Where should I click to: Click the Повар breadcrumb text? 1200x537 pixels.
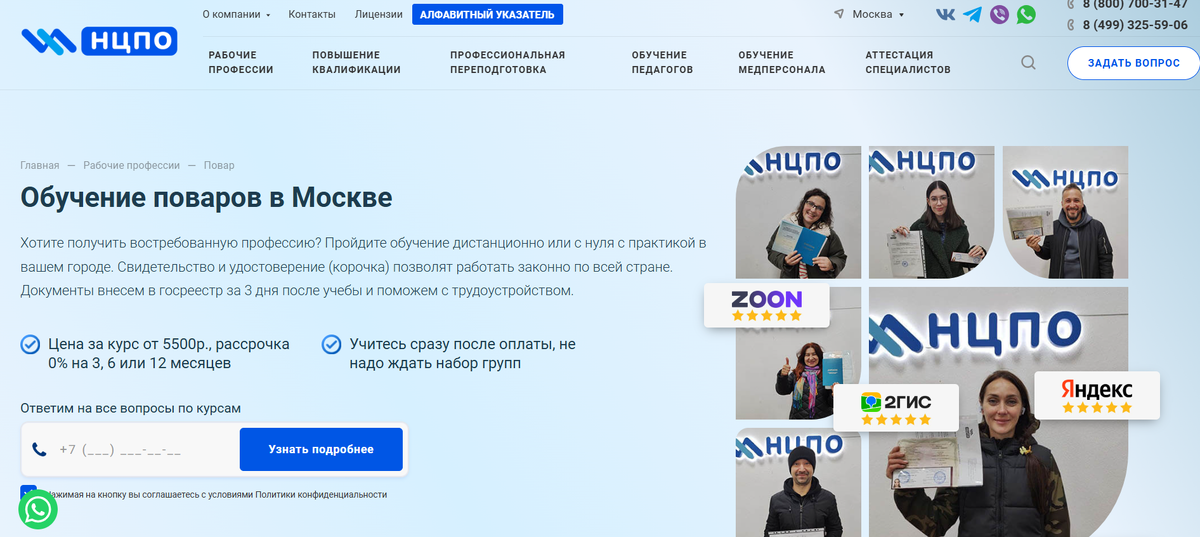(x=219, y=165)
